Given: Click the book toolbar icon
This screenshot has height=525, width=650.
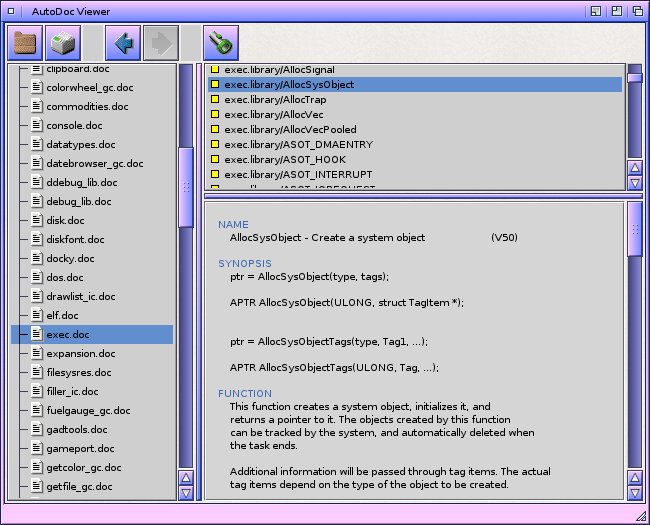Looking at the screenshot, I should click(x=64, y=43).
